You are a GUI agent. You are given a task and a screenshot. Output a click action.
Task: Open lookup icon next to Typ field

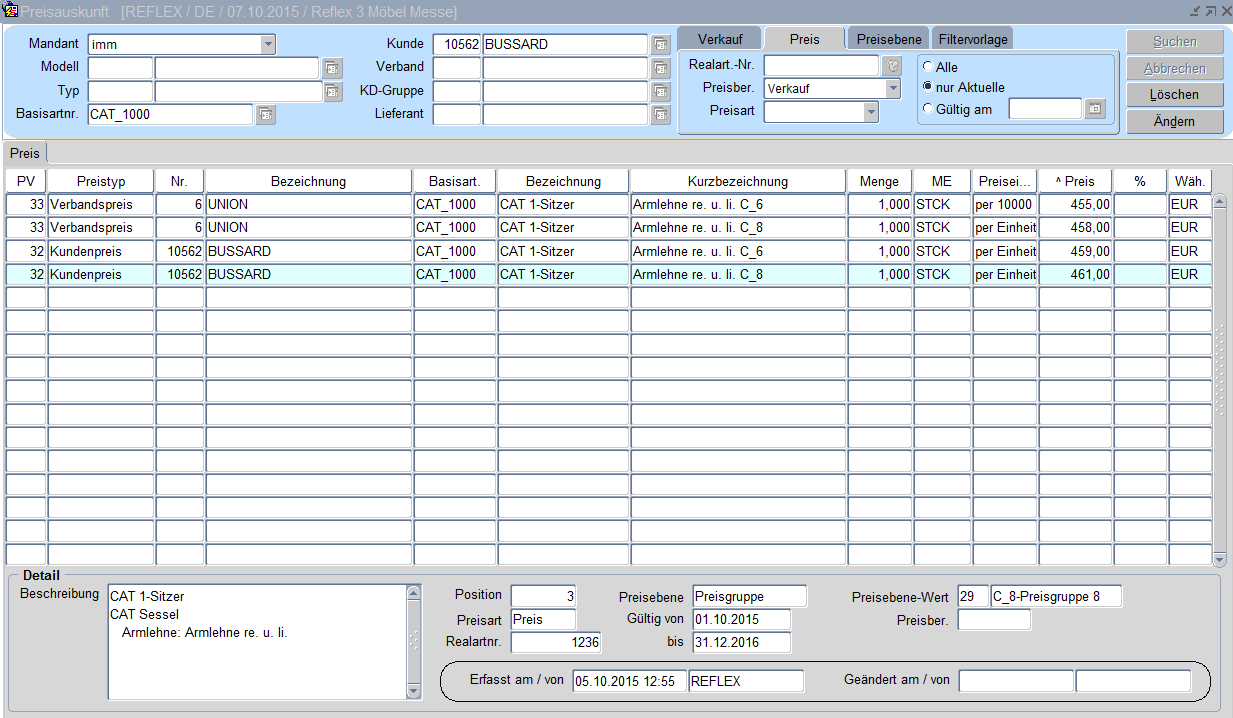332,92
